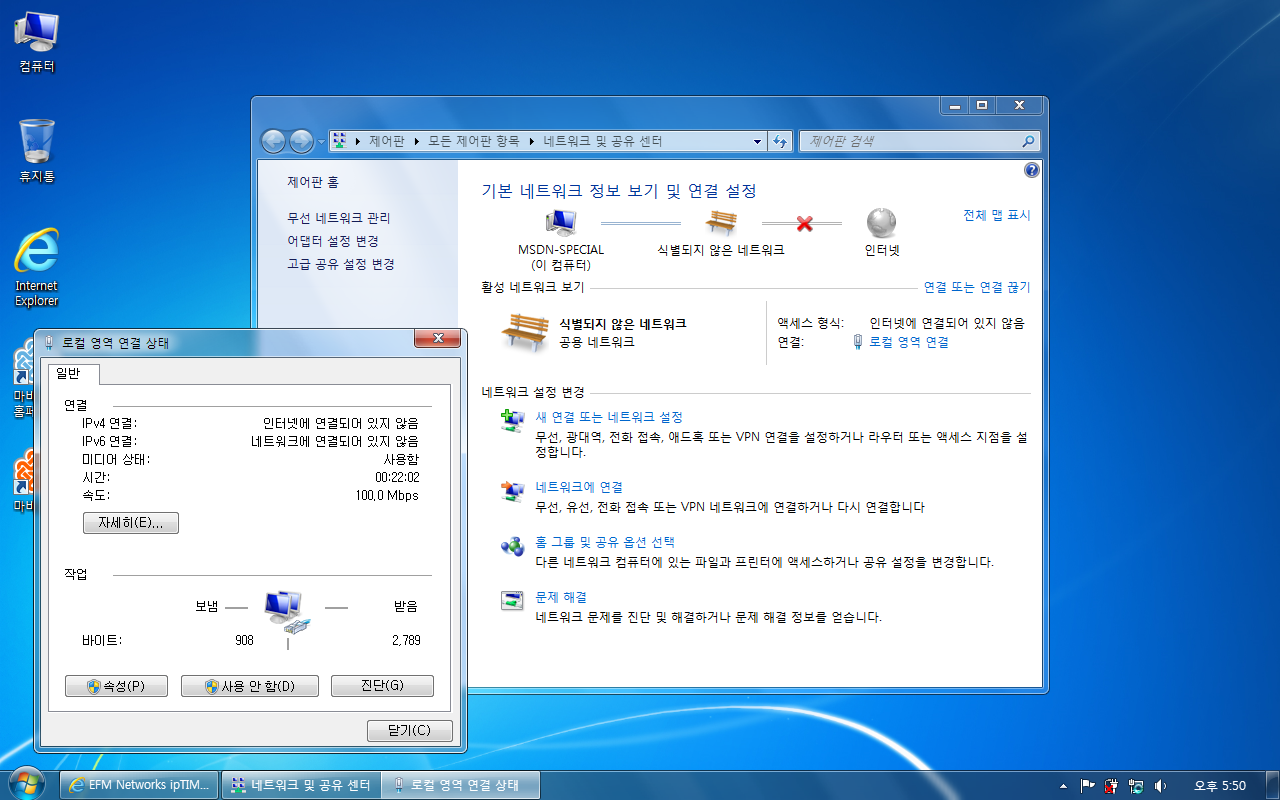Select the 휴지통 recycle bin icon
The height and width of the screenshot is (800, 1280).
tap(37, 150)
